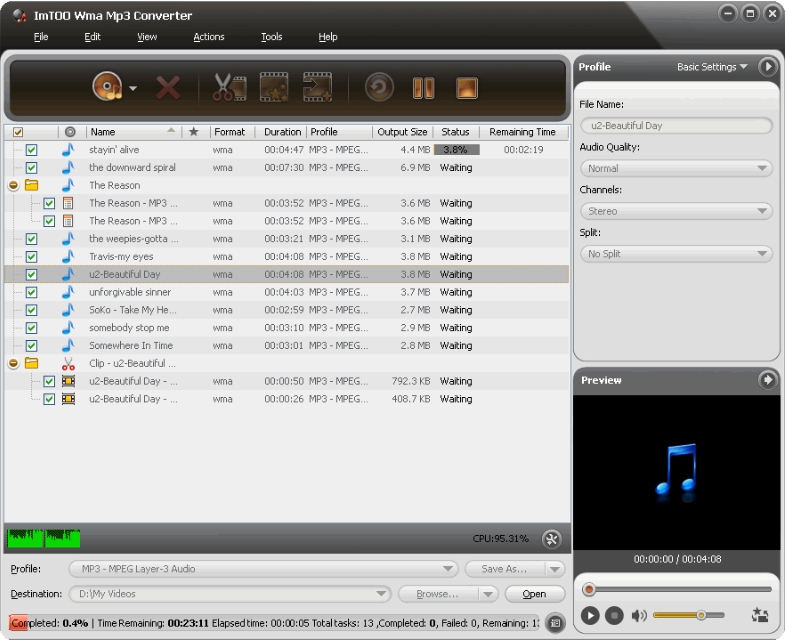Open the Tools menu
786x640 pixels.
(x=271, y=37)
